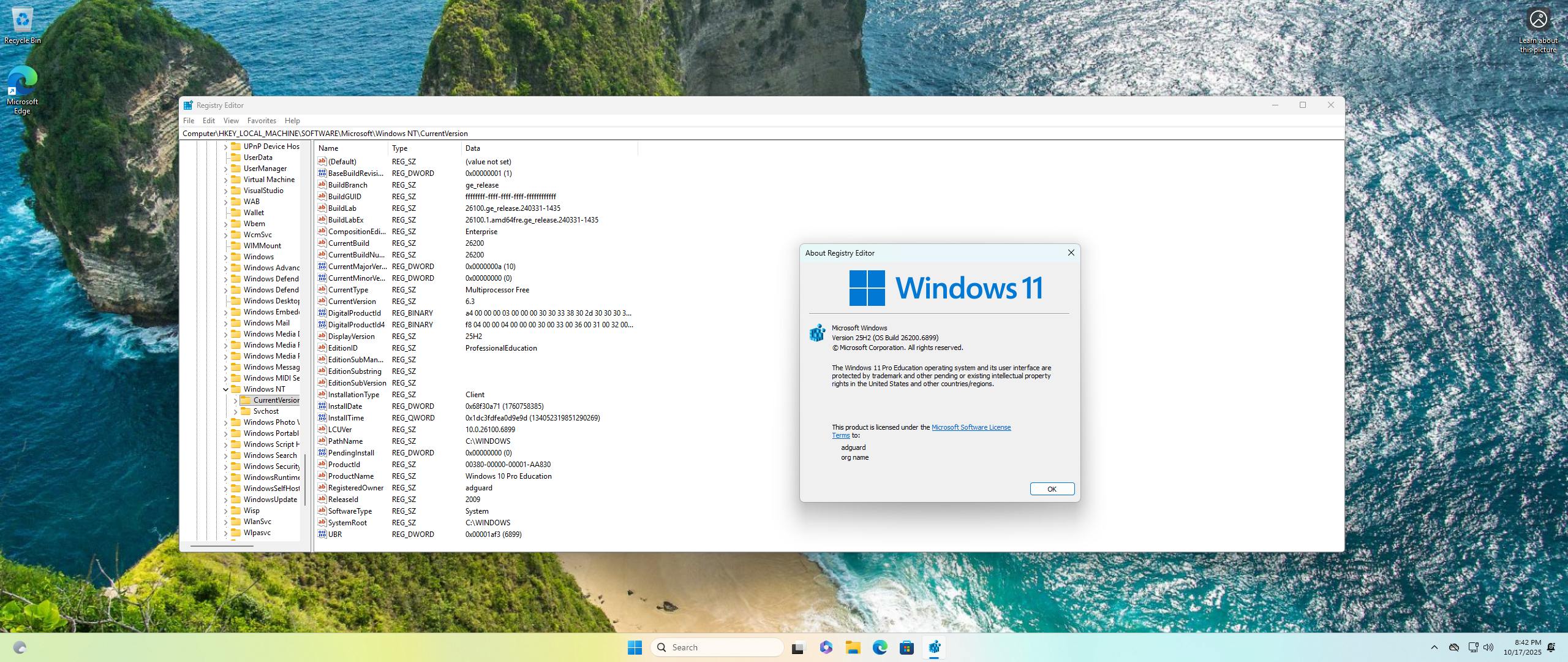Click the Task View taskbar icon
The width and height of the screenshot is (1568, 662).
pos(797,647)
